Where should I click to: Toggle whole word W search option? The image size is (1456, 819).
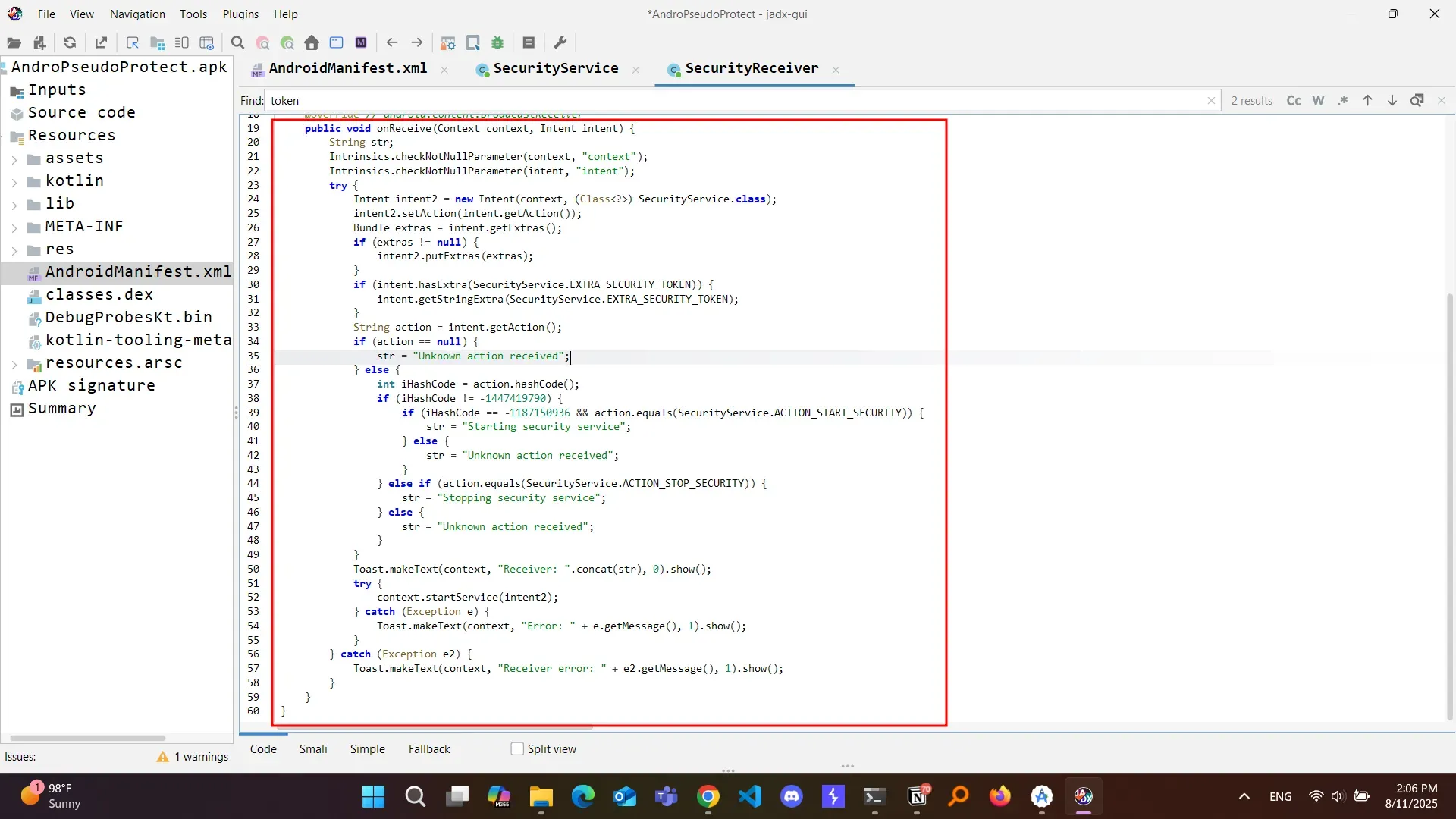click(1318, 101)
